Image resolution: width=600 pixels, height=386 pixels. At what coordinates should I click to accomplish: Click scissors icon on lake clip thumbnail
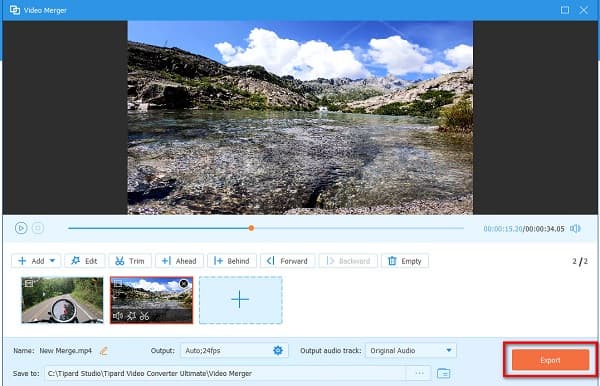click(x=144, y=316)
